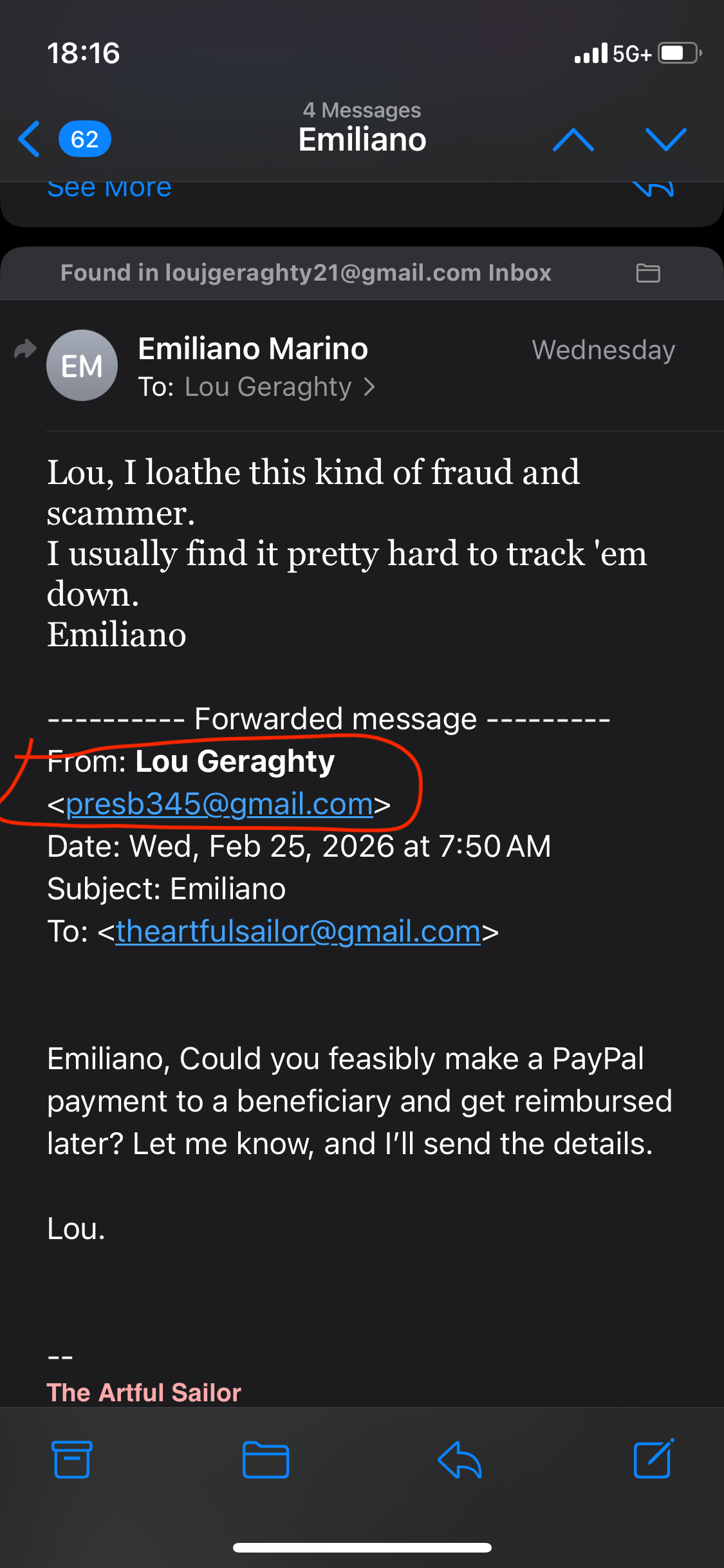Compose a new message
Viewport: 724px width, 1568px height.
tap(653, 1459)
